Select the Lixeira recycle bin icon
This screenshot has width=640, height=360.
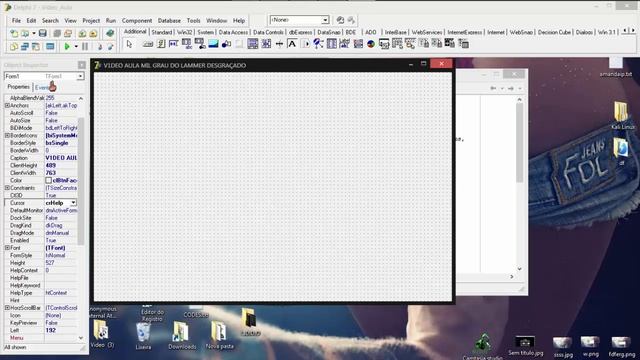[x=143, y=336]
